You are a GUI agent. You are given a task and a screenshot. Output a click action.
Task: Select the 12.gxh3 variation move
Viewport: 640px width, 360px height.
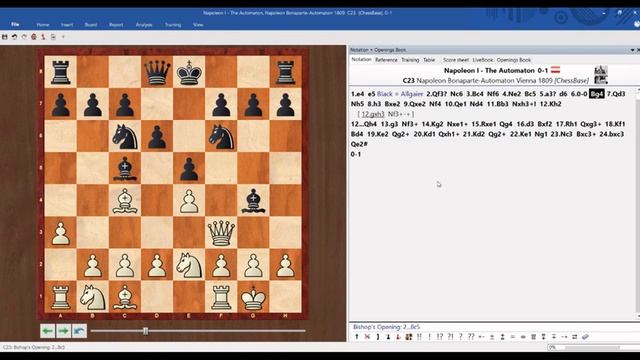click(373, 114)
